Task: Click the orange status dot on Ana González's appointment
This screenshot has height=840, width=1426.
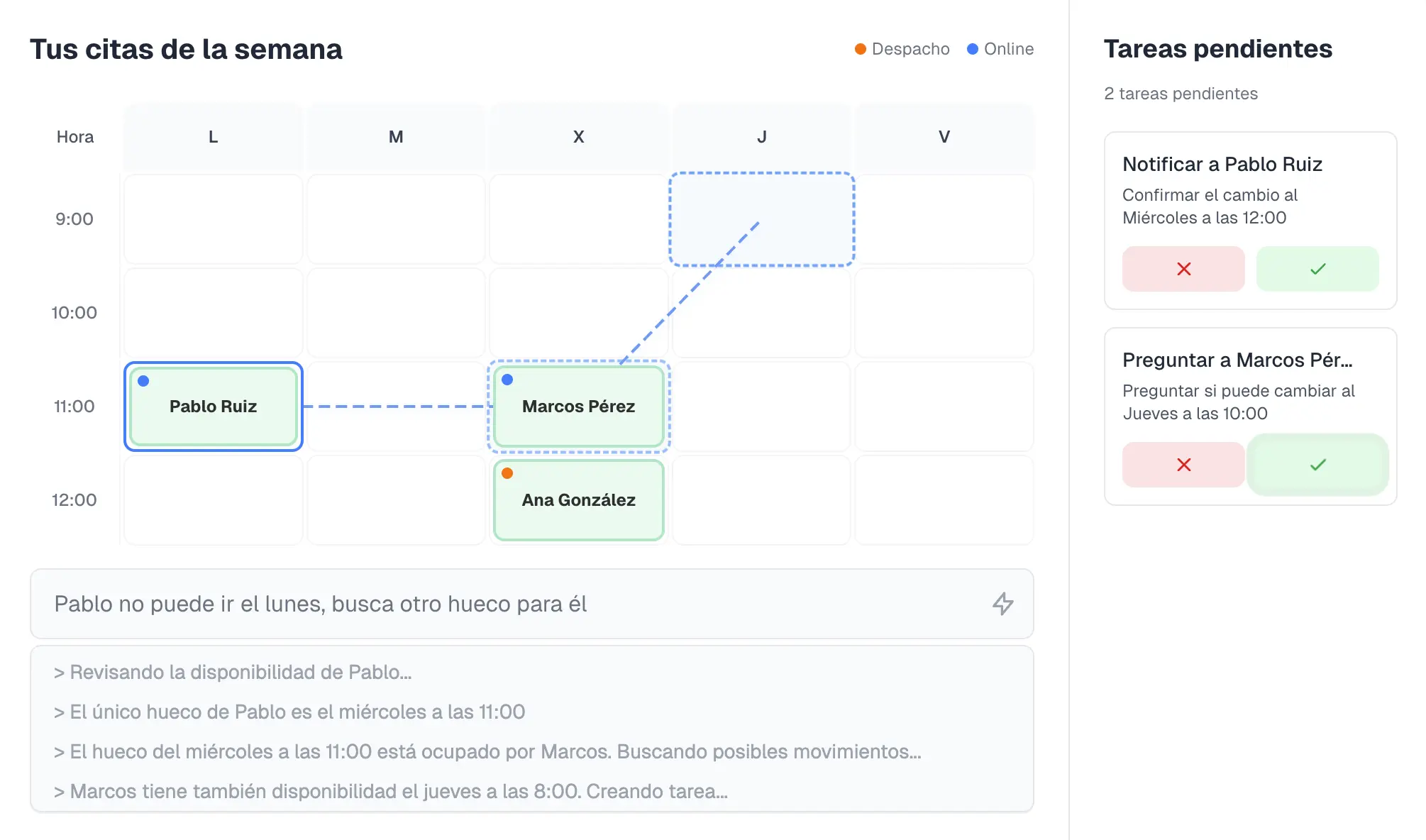Action: [x=508, y=472]
